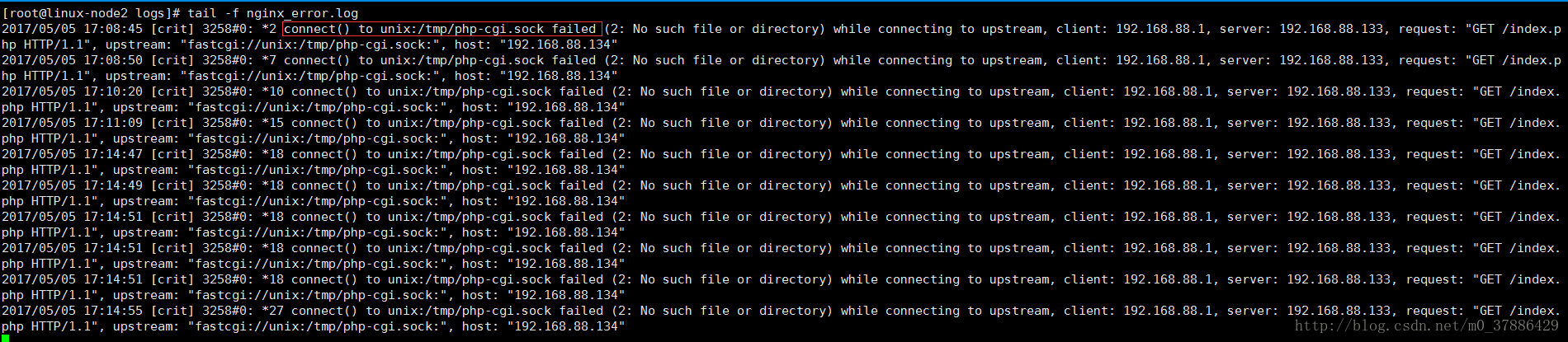This screenshot has width=1568, height=342.
Task: Click the 17:08:45 timestamp
Action: coord(113,29)
